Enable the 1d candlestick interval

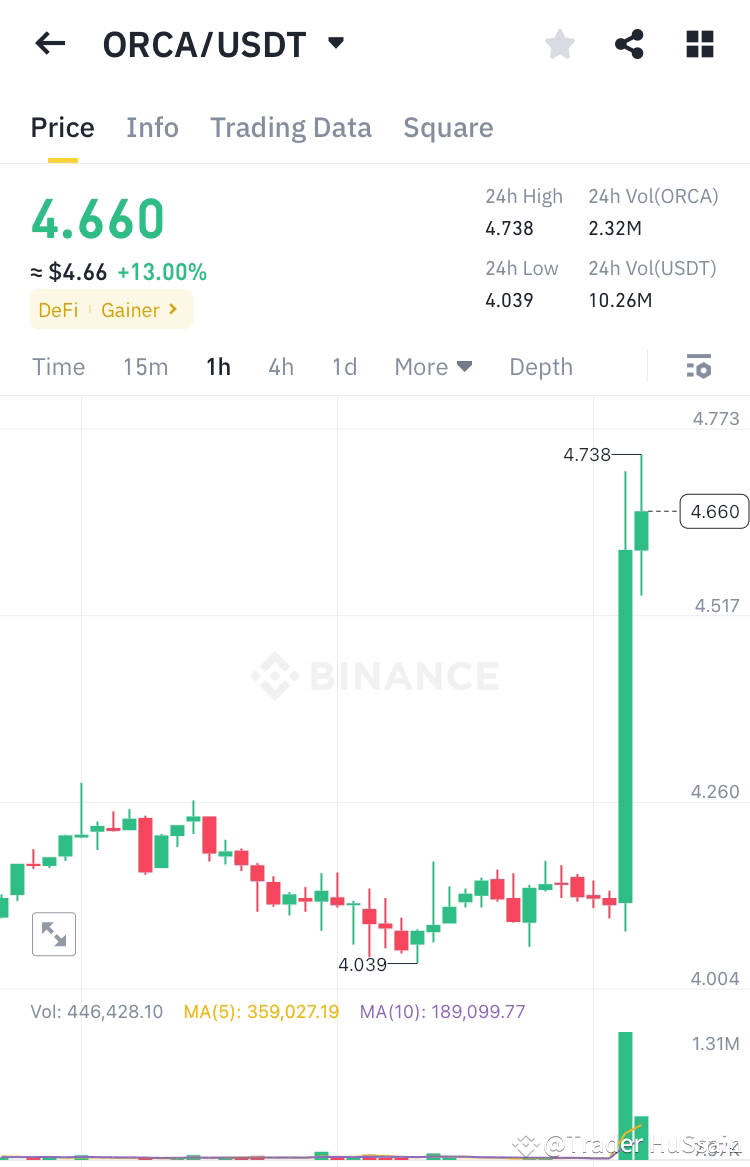click(344, 366)
